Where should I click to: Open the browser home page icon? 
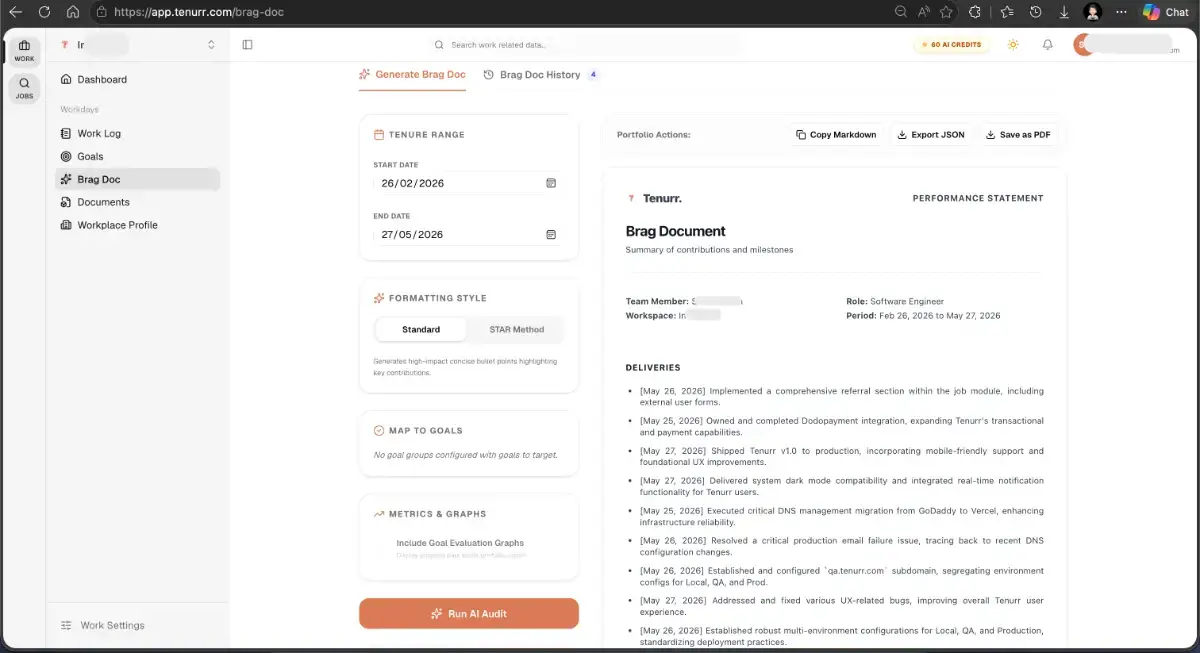(x=73, y=12)
